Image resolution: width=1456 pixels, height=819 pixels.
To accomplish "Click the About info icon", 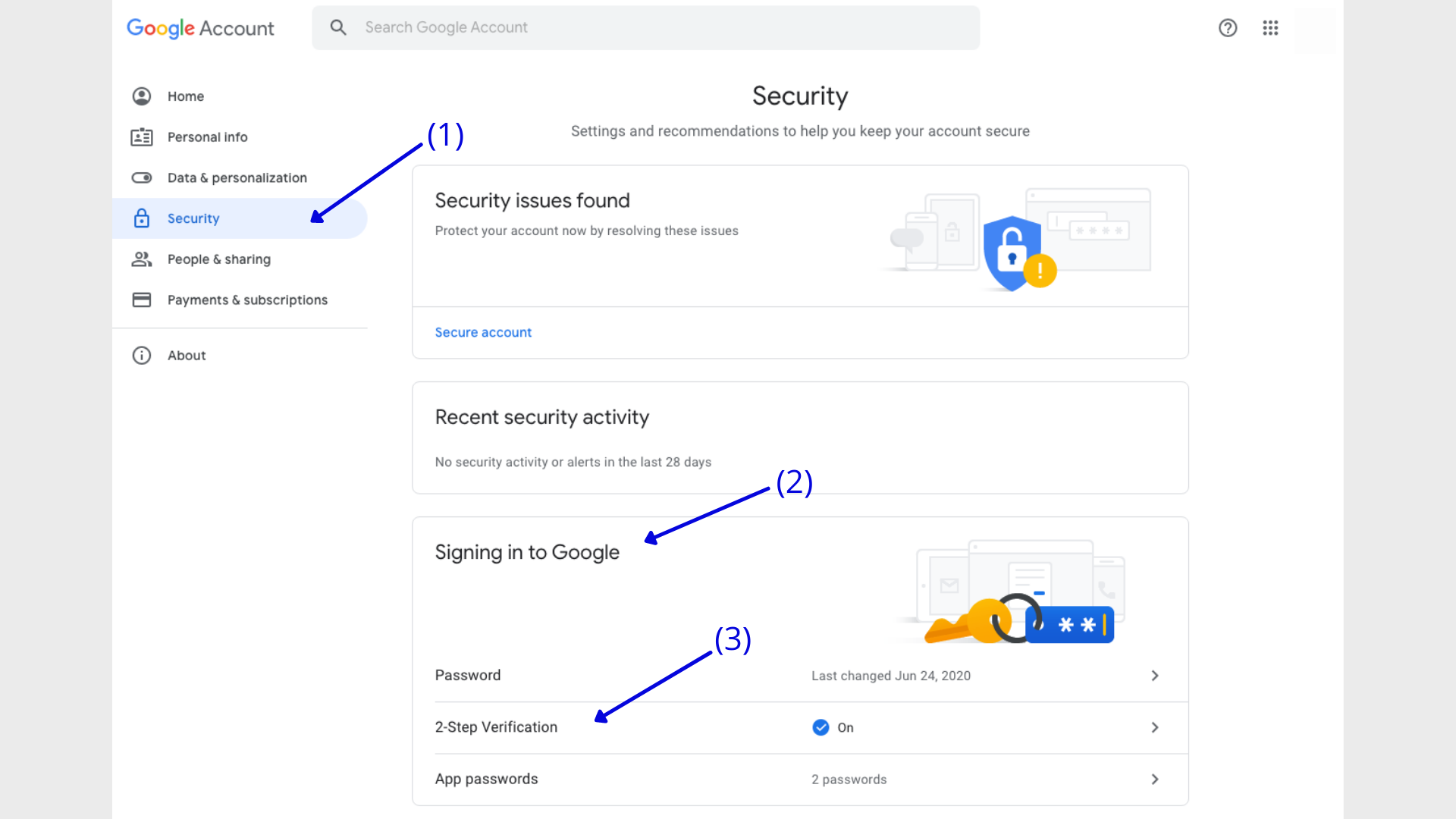I will (142, 356).
